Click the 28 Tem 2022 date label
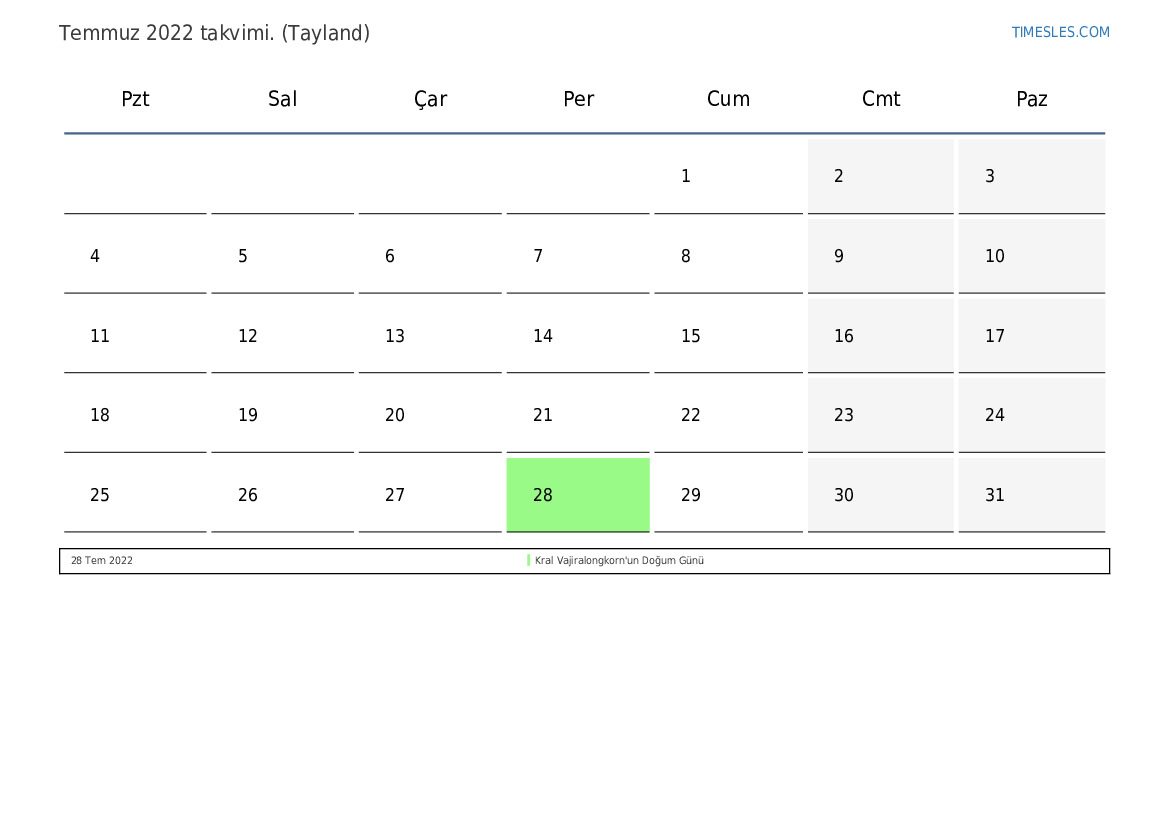 pos(102,561)
